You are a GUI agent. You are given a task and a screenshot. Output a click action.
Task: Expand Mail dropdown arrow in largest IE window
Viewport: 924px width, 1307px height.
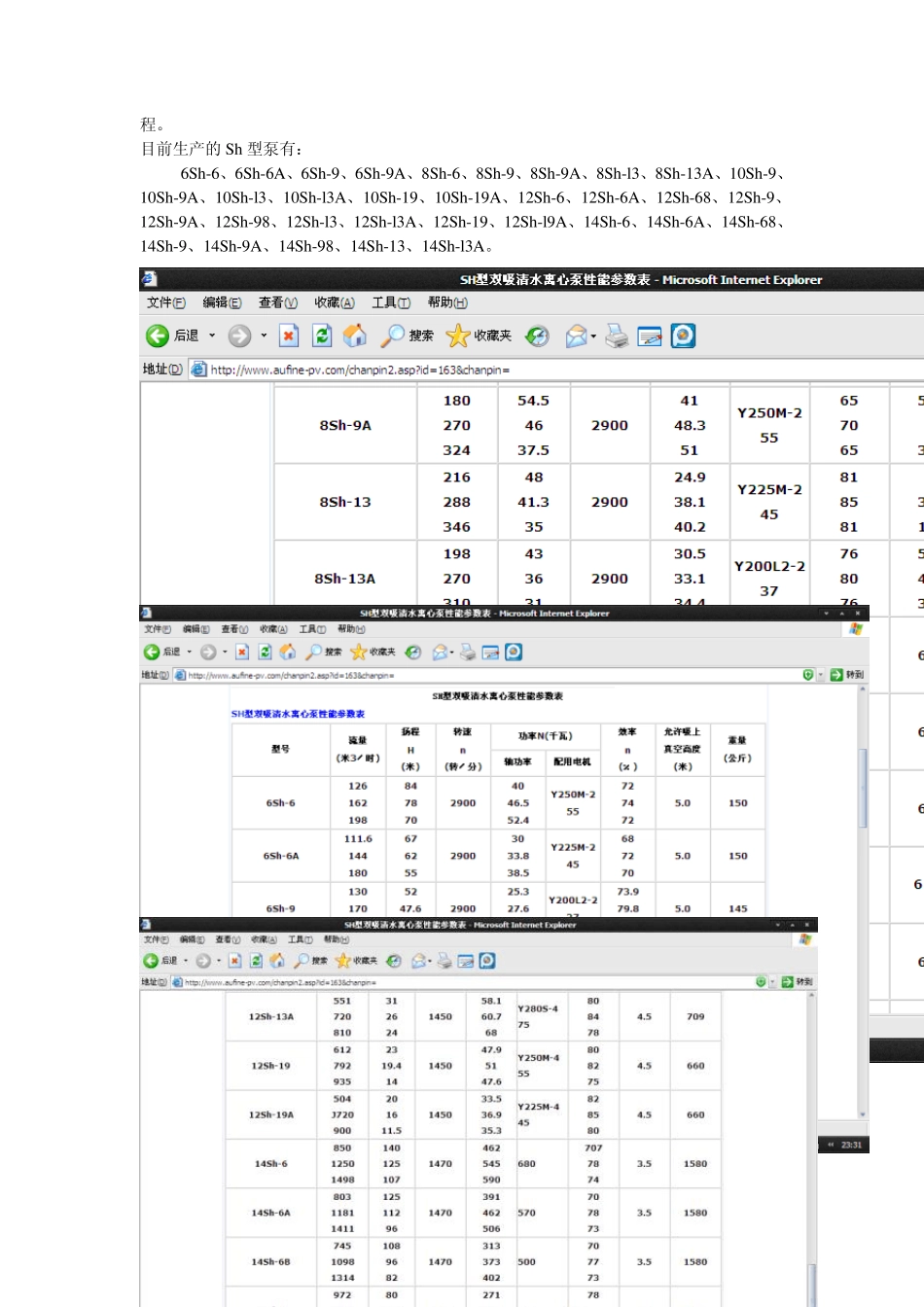pos(593,336)
